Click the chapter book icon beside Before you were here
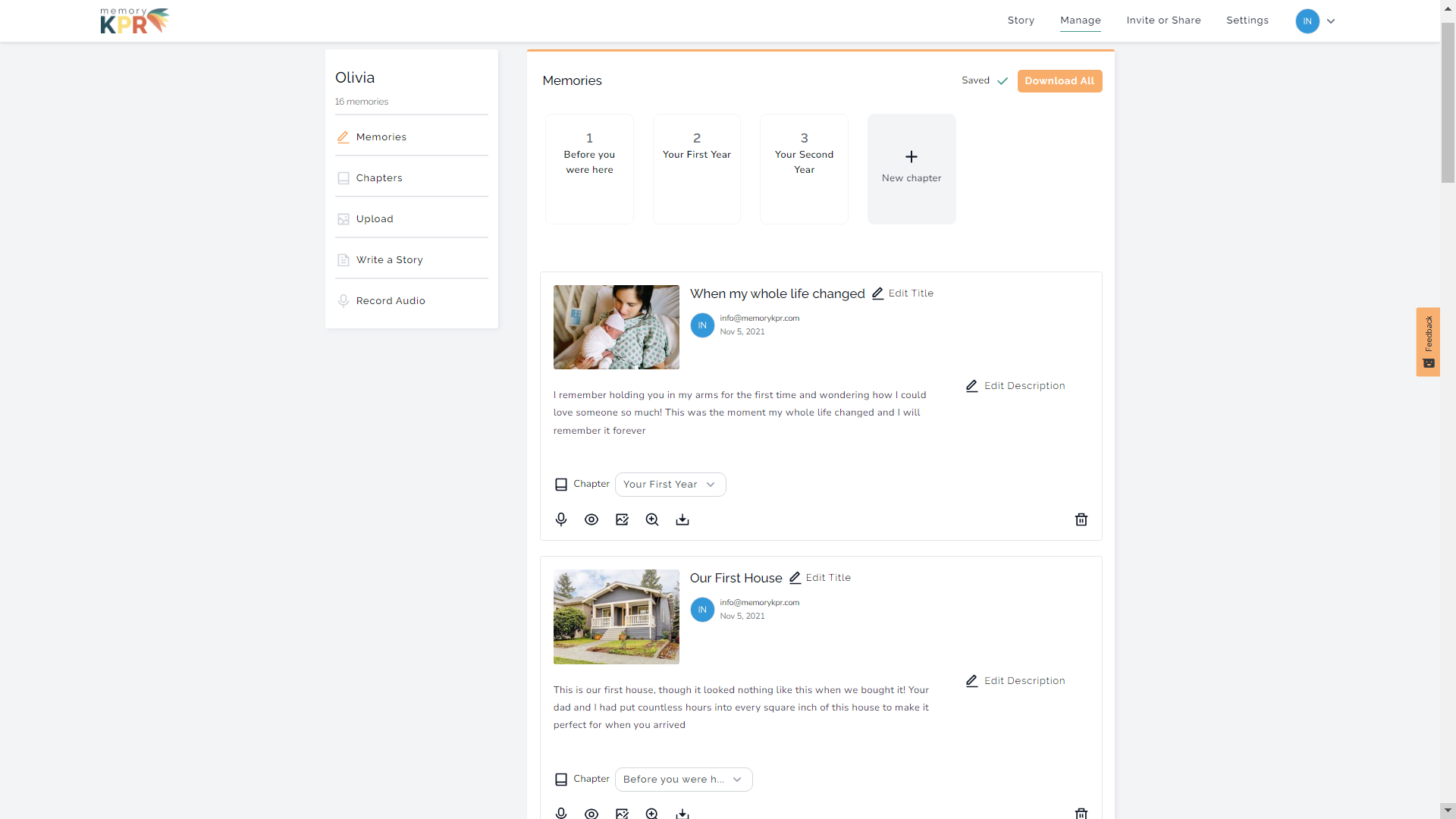Screen dimensions: 1456x819 561,780
